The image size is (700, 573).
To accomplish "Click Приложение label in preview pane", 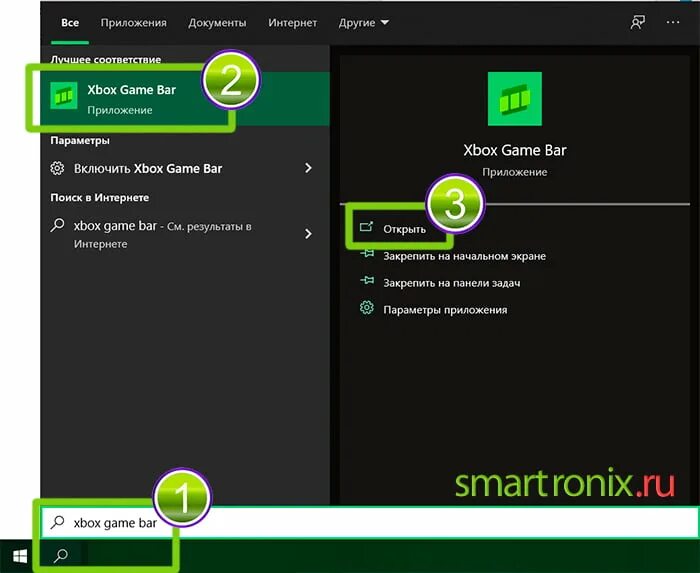I will tap(515, 172).
